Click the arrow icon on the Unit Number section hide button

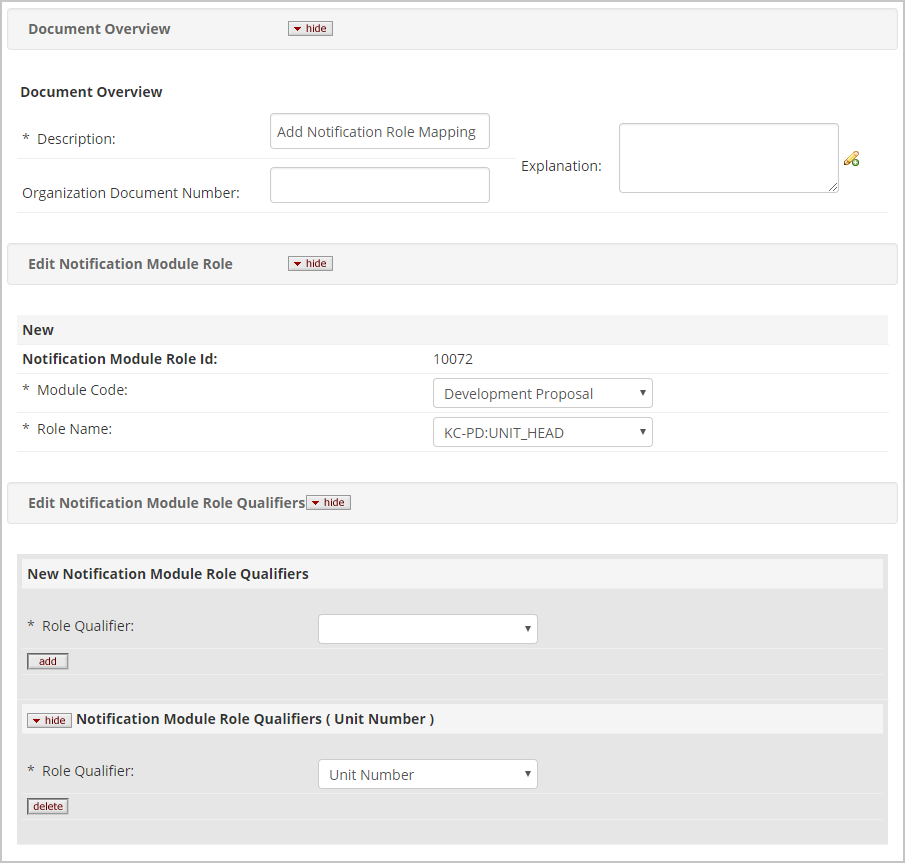coord(38,720)
